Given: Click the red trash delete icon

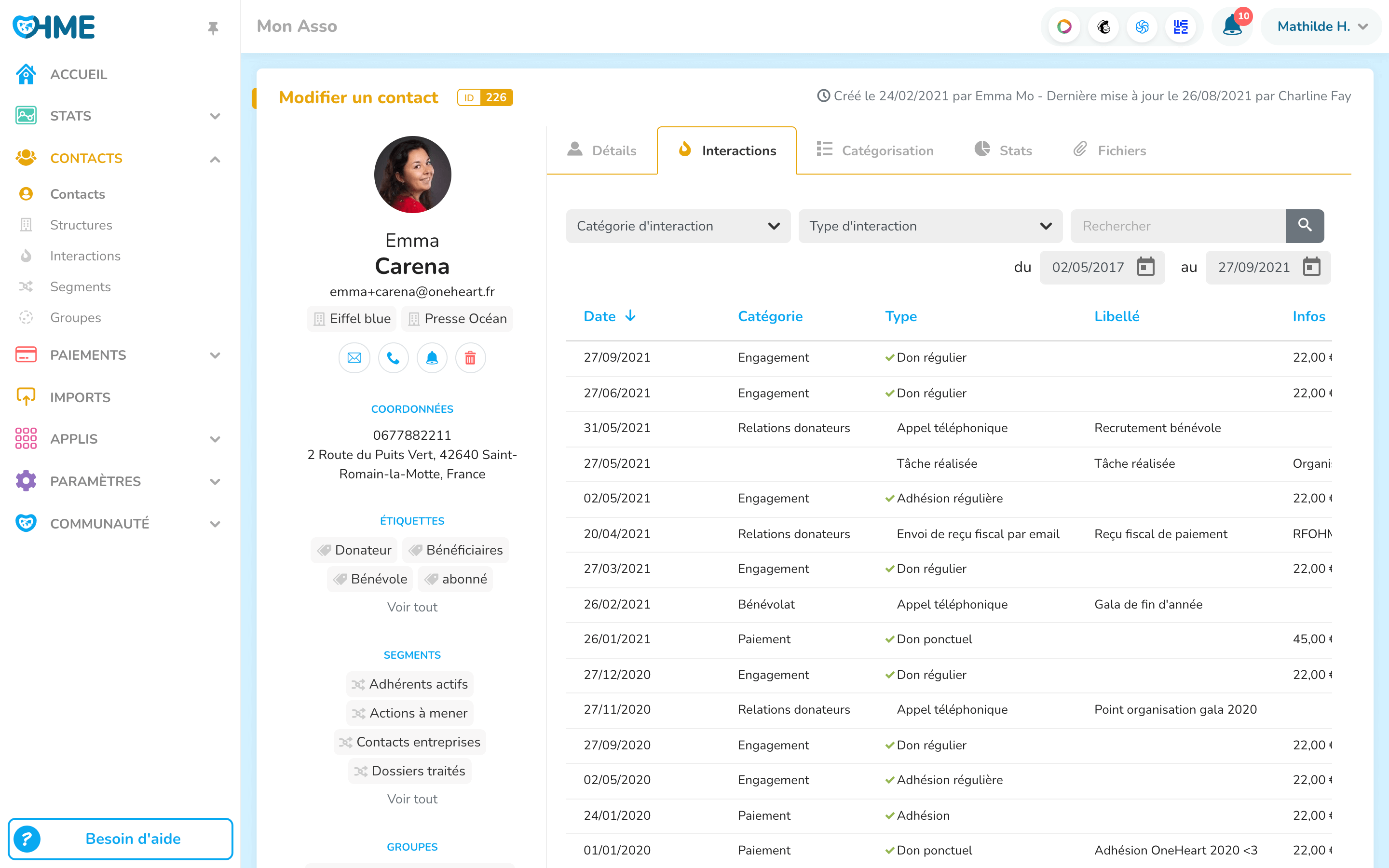Looking at the screenshot, I should 470,358.
